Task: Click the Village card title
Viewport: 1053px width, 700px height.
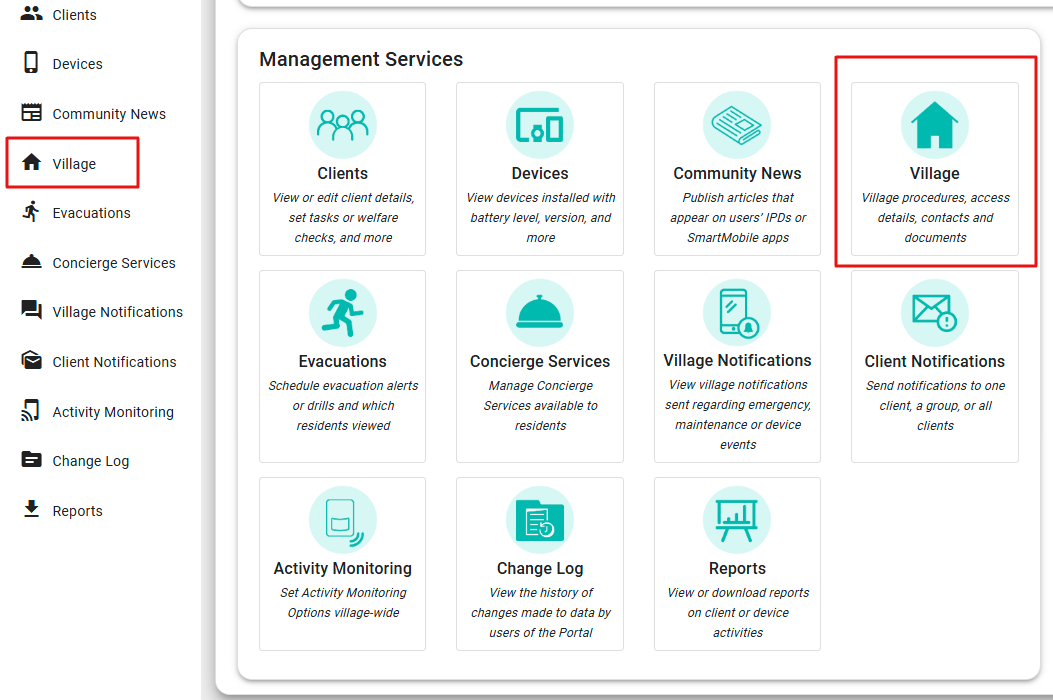Action: [934, 174]
